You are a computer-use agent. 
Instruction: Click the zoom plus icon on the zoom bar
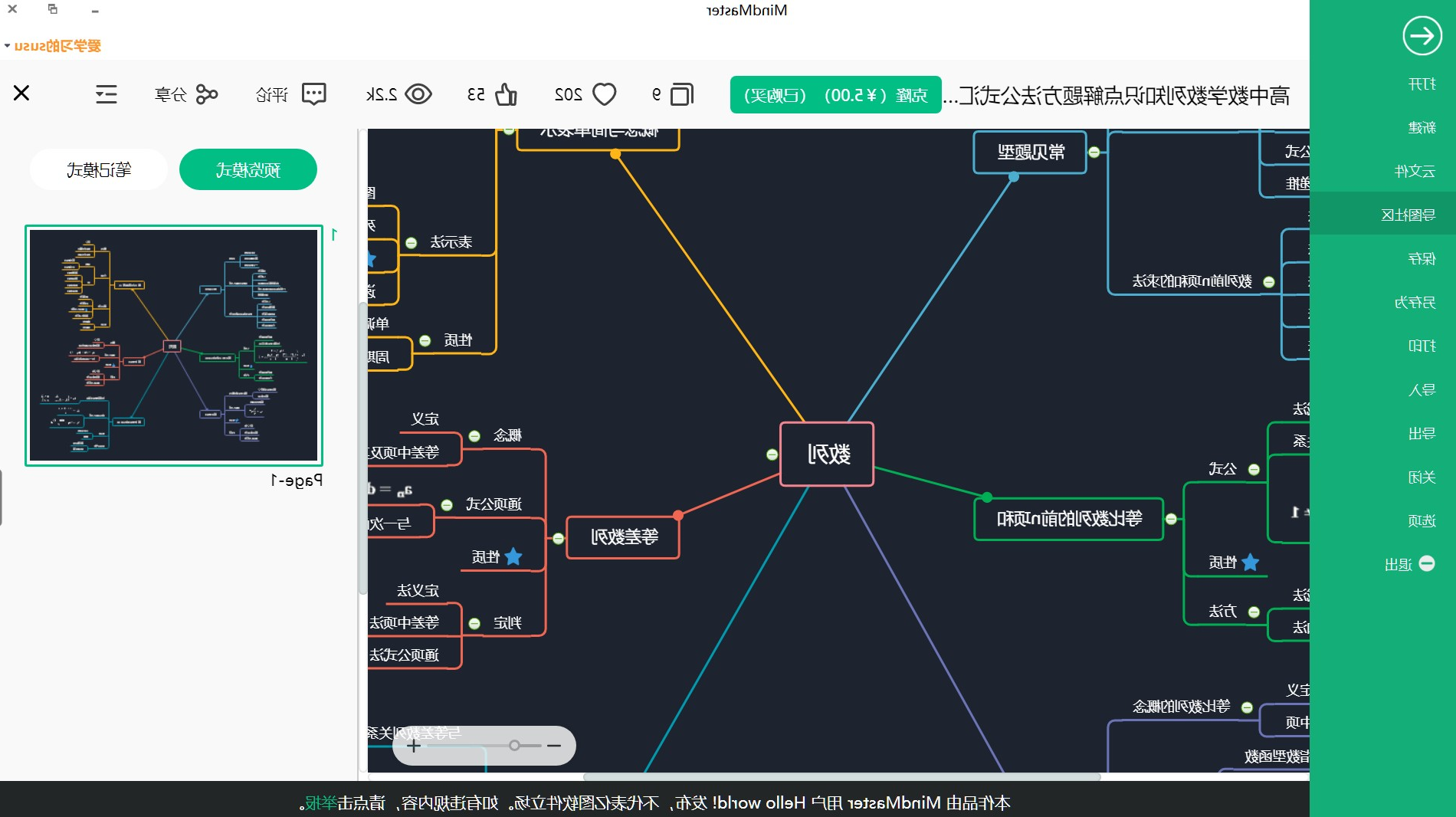pyautogui.click(x=414, y=746)
